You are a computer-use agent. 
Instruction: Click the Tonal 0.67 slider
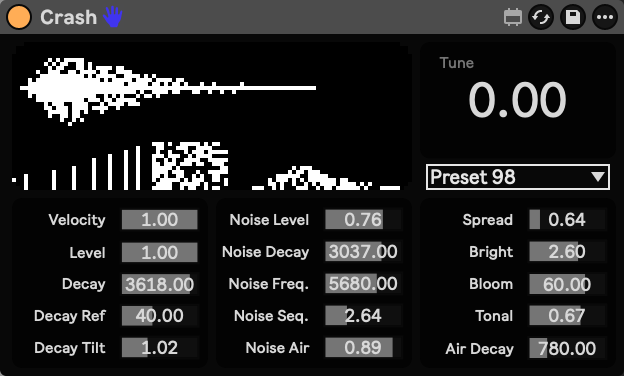coord(567,316)
